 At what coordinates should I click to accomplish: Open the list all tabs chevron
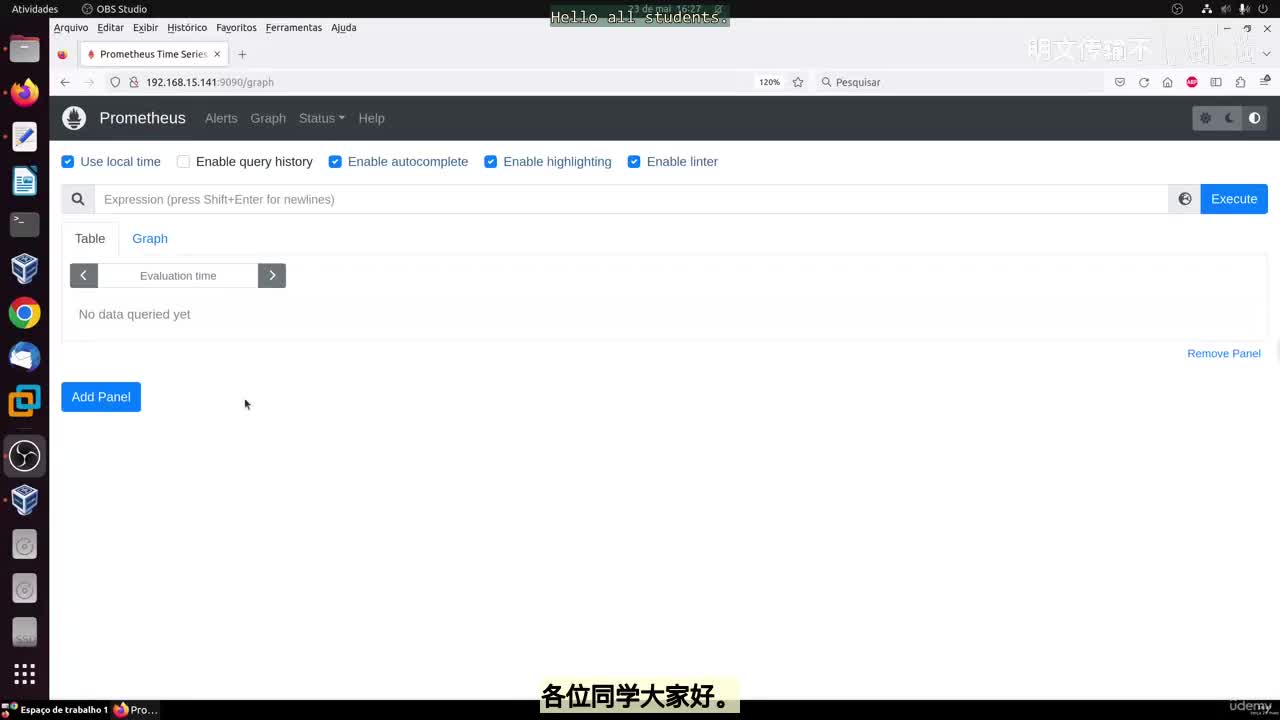click(x=1266, y=54)
